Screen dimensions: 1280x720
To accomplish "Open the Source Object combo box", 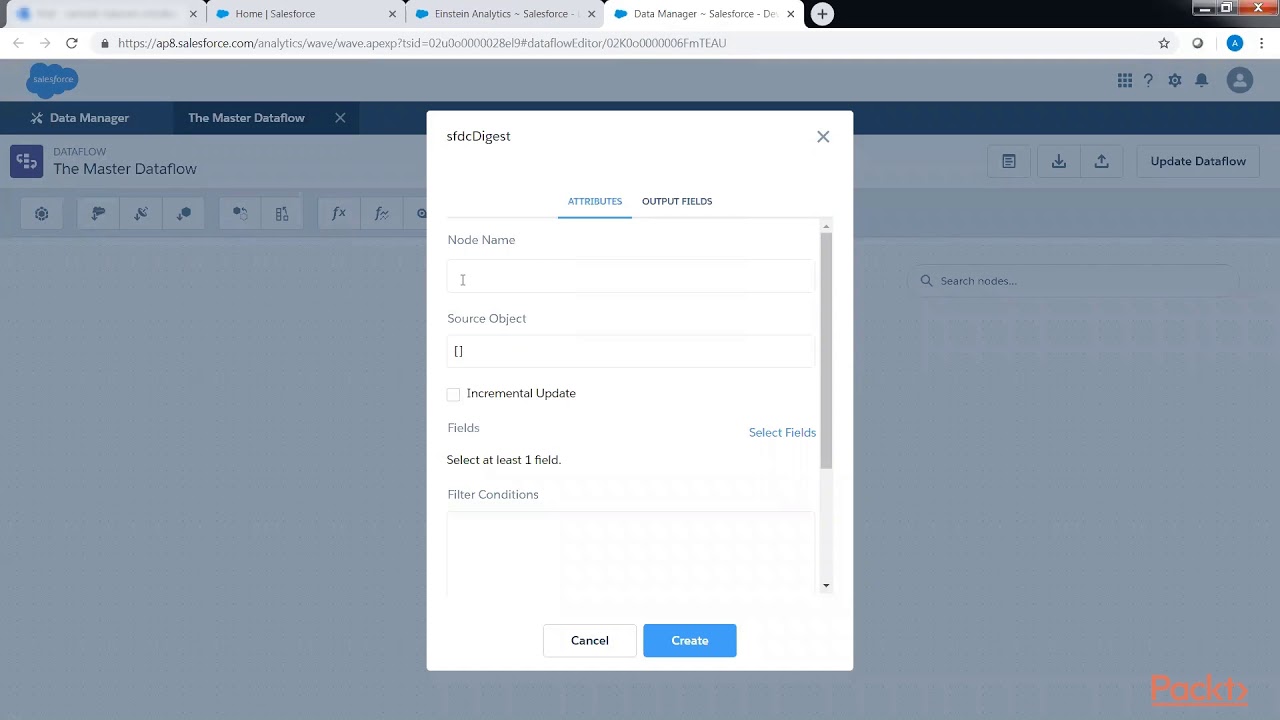I will coord(631,351).
